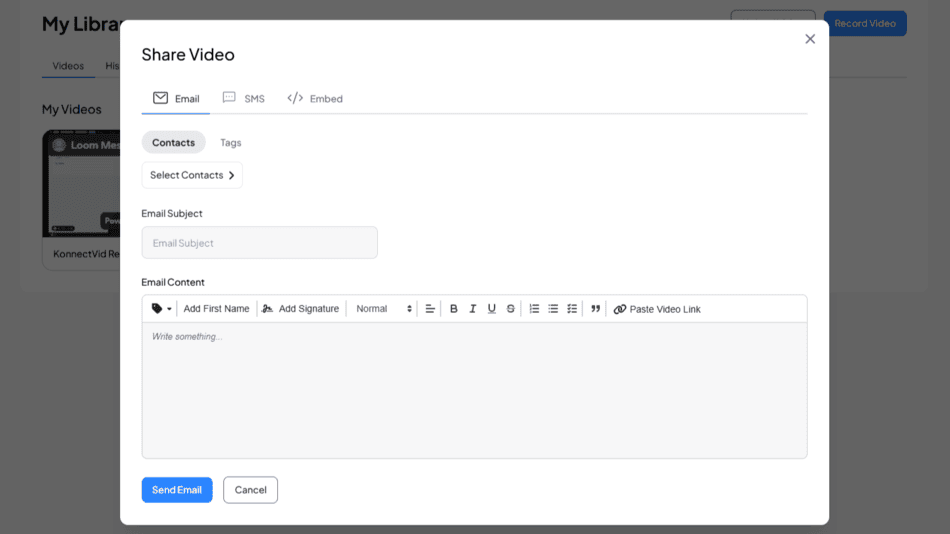This screenshot has width=950, height=534.
Task: Cancel the Share Video dialog
Action: (250, 490)
